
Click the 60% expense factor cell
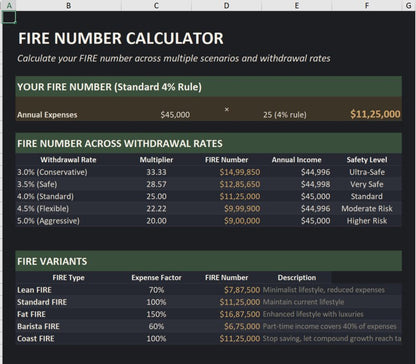click(x=156, y=326)
